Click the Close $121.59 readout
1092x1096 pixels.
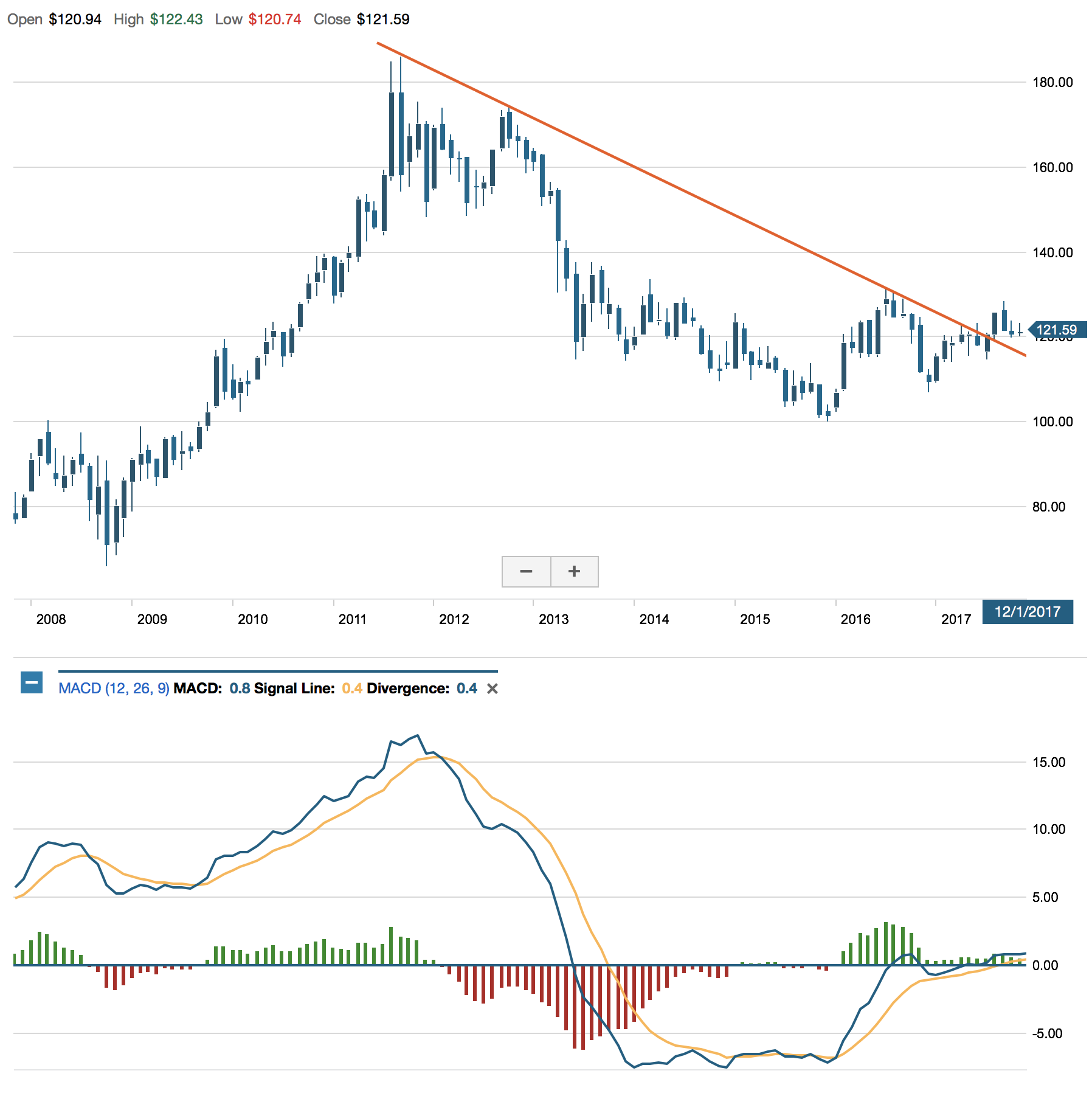click(362, 19)
